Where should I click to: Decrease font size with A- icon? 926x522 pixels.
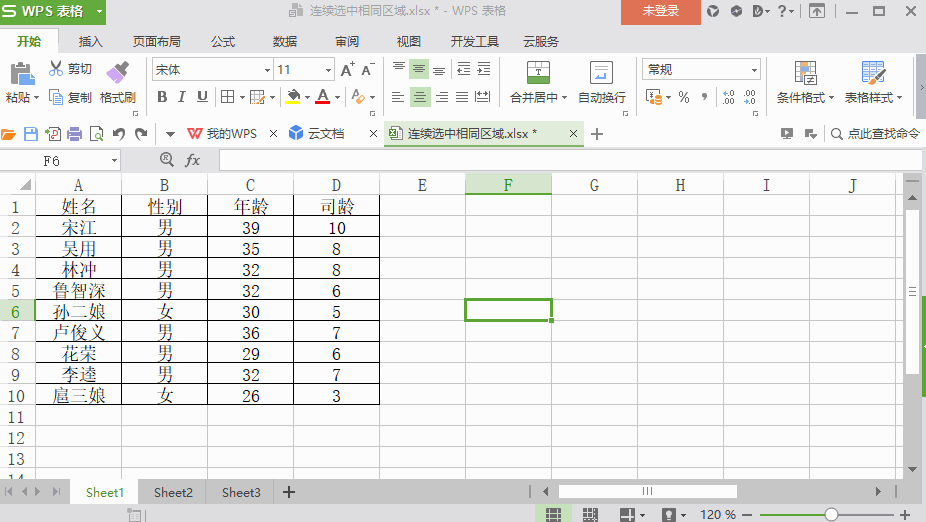point(367,70)
